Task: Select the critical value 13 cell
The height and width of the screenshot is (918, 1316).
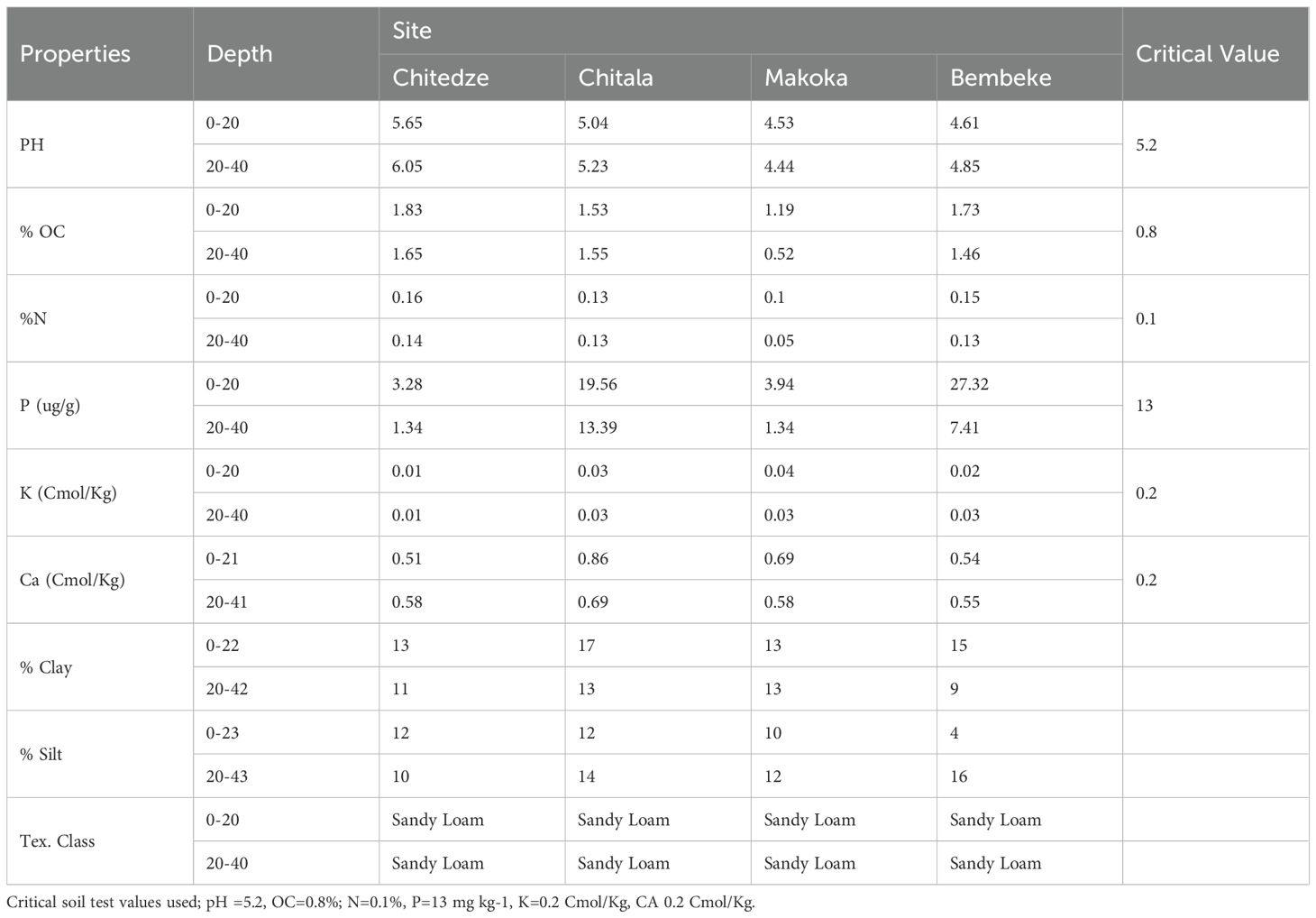Action: click(x=1145, y=406)
